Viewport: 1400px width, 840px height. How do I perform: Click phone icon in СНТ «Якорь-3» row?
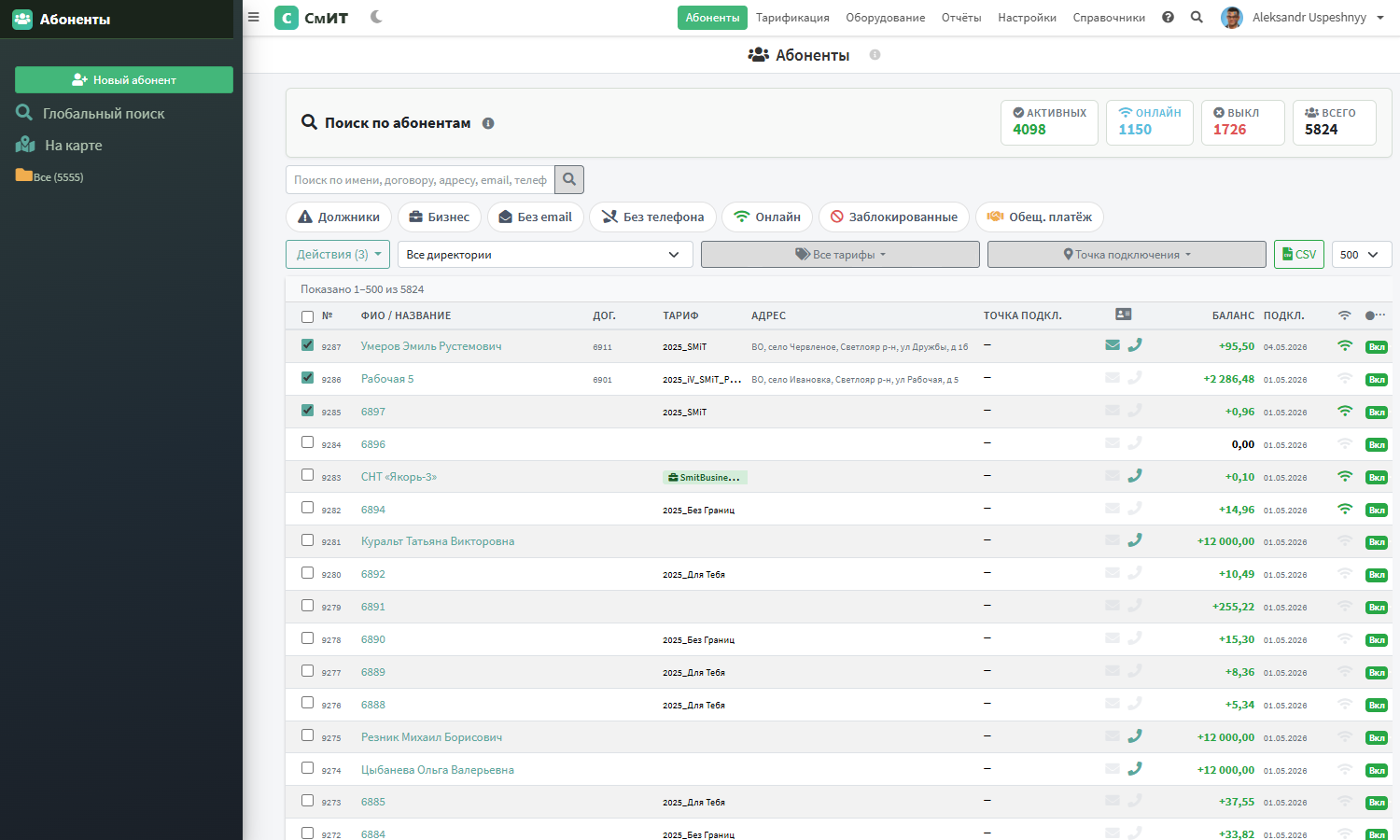pyautogui.click(x=1135, y=476)
